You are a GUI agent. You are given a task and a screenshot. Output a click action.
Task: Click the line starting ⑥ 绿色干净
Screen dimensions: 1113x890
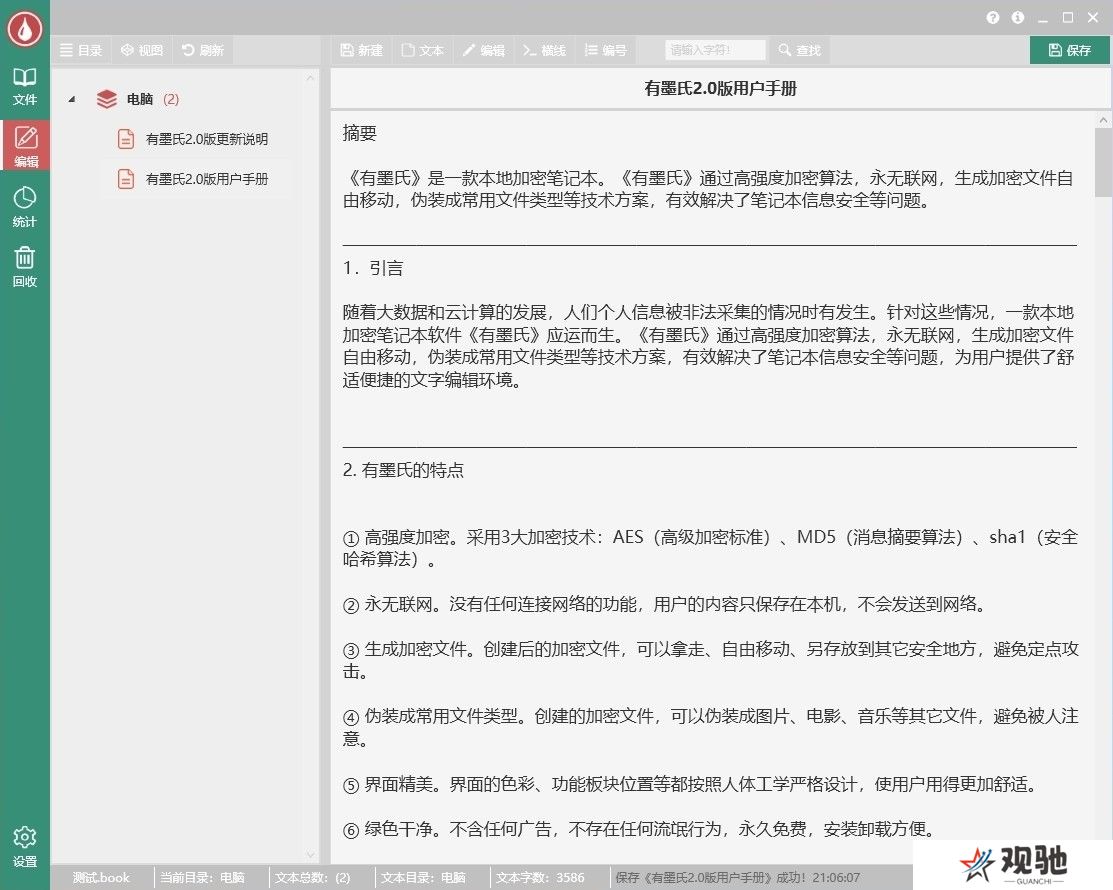coord(638,829)
